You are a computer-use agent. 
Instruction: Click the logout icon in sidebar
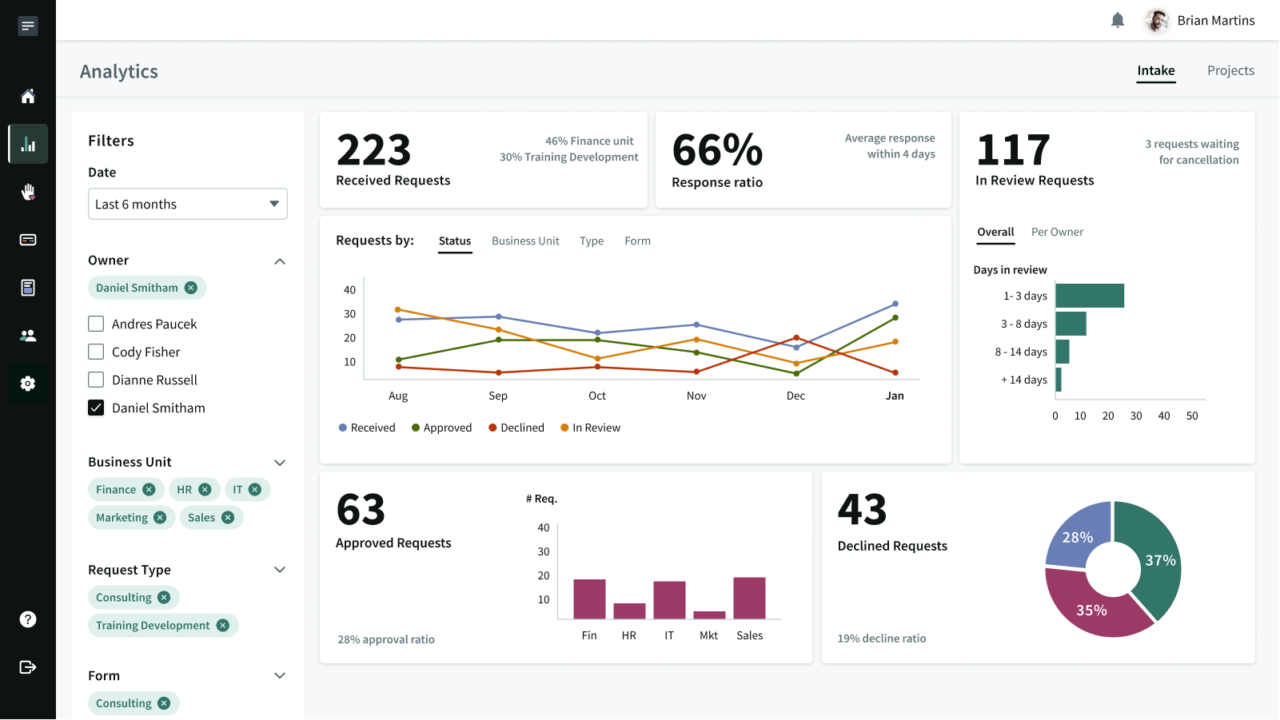click(28, 667)
